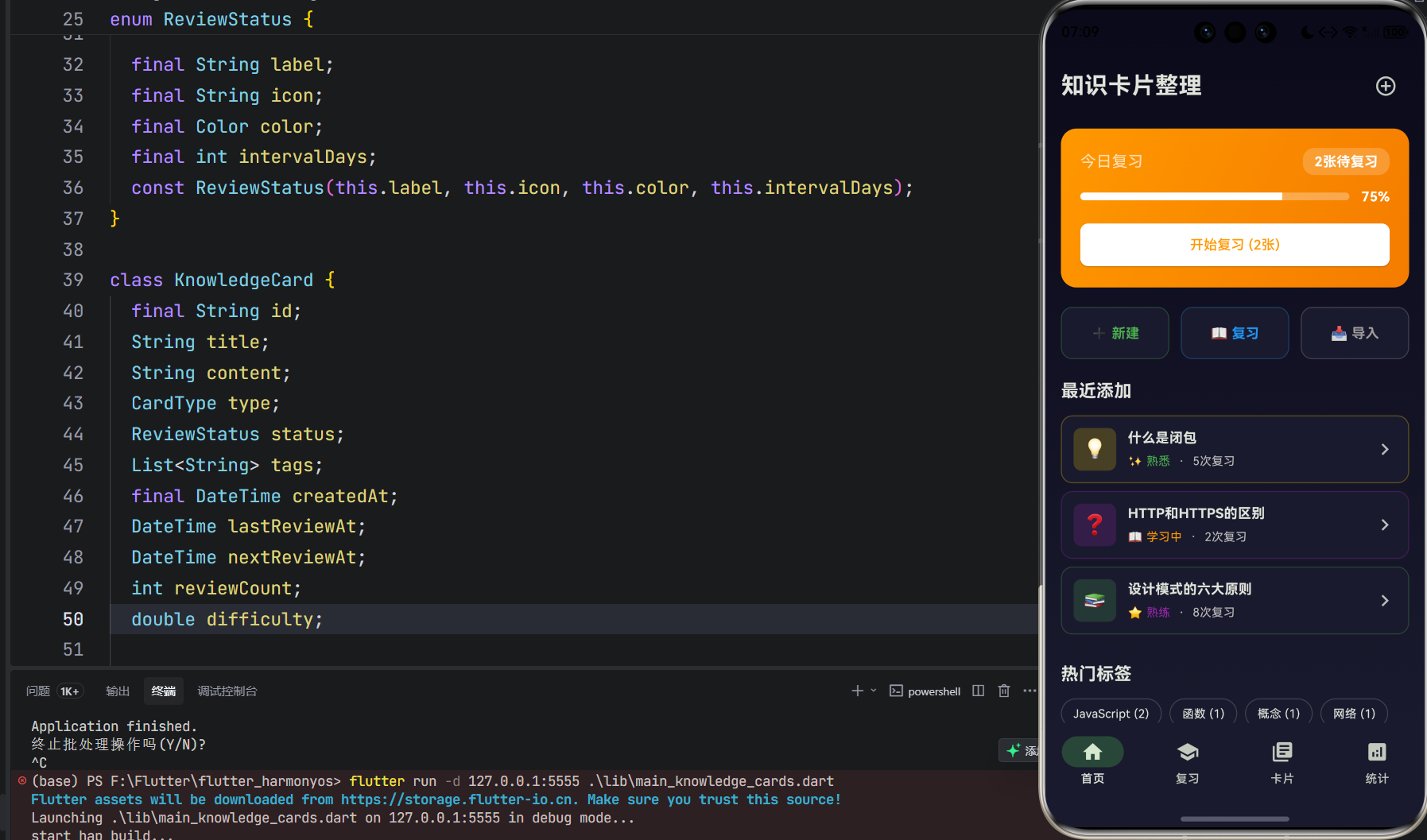1427x840 pixels.
Task: Switch to 卡片 bottom navigation tab
Action: coord(1282,761)
